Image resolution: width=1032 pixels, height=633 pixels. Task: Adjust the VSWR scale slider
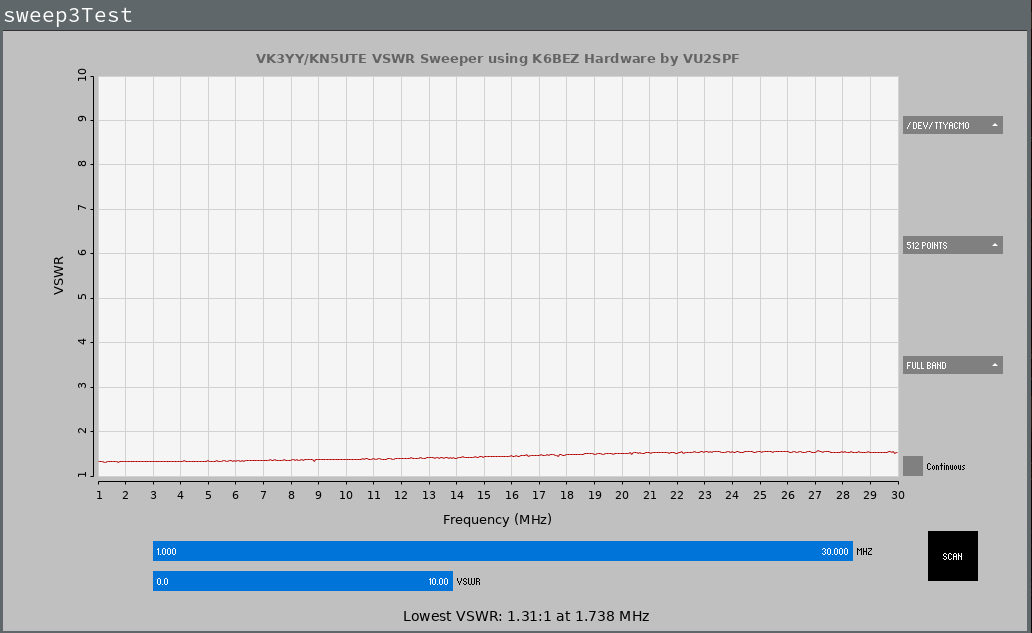point(300,581)
